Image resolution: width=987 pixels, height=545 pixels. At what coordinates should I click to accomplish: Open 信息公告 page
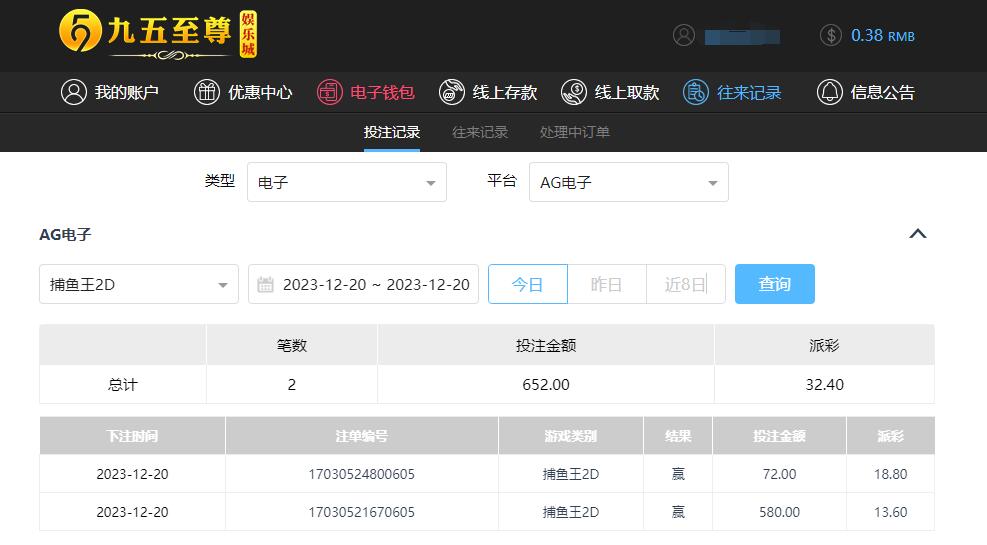[x=866, y=93]
